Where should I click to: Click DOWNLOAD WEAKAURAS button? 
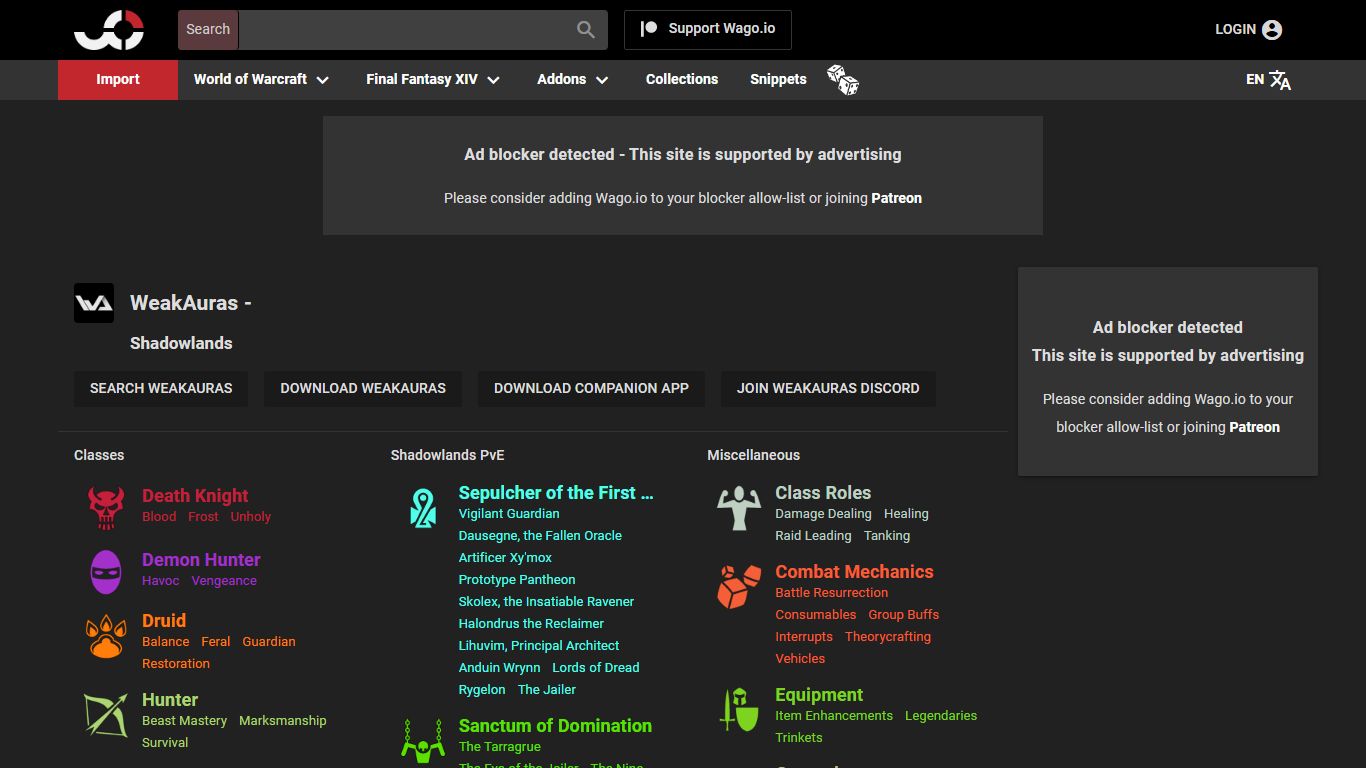coord(363,389)
